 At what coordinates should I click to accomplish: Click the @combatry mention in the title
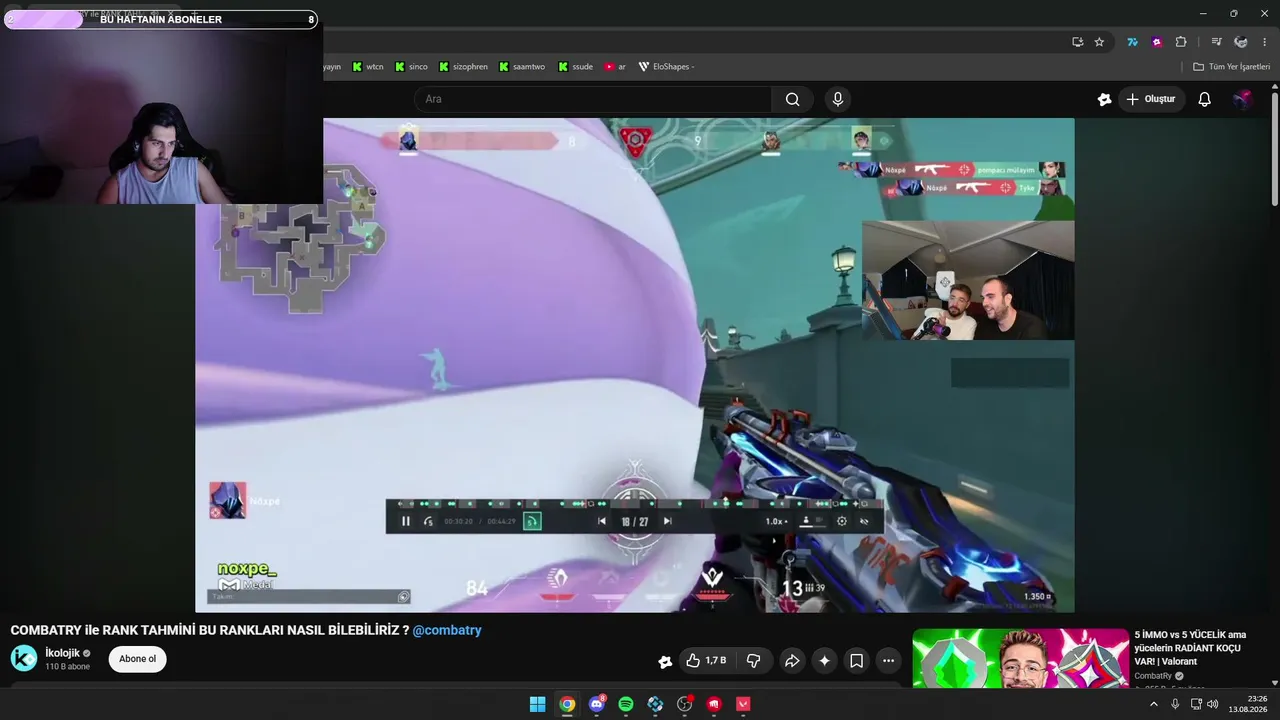click(447, 630)
